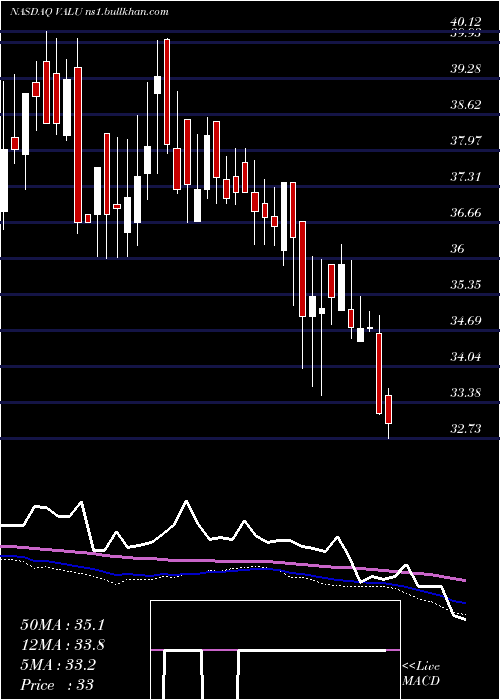
Task: Click the 37.97 price axis label
Action: coord(466,141)
